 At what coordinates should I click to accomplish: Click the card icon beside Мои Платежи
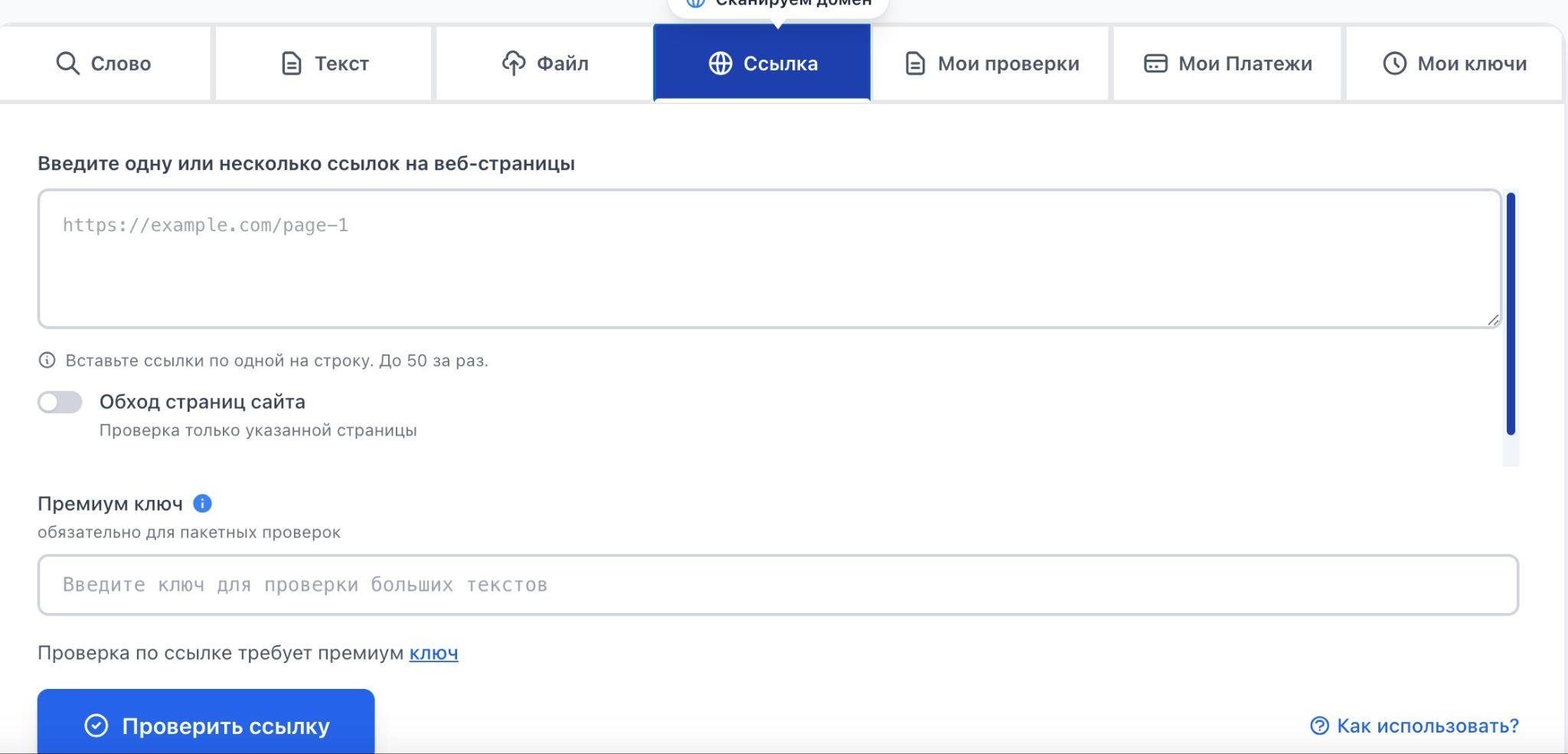coord(1155,64)
